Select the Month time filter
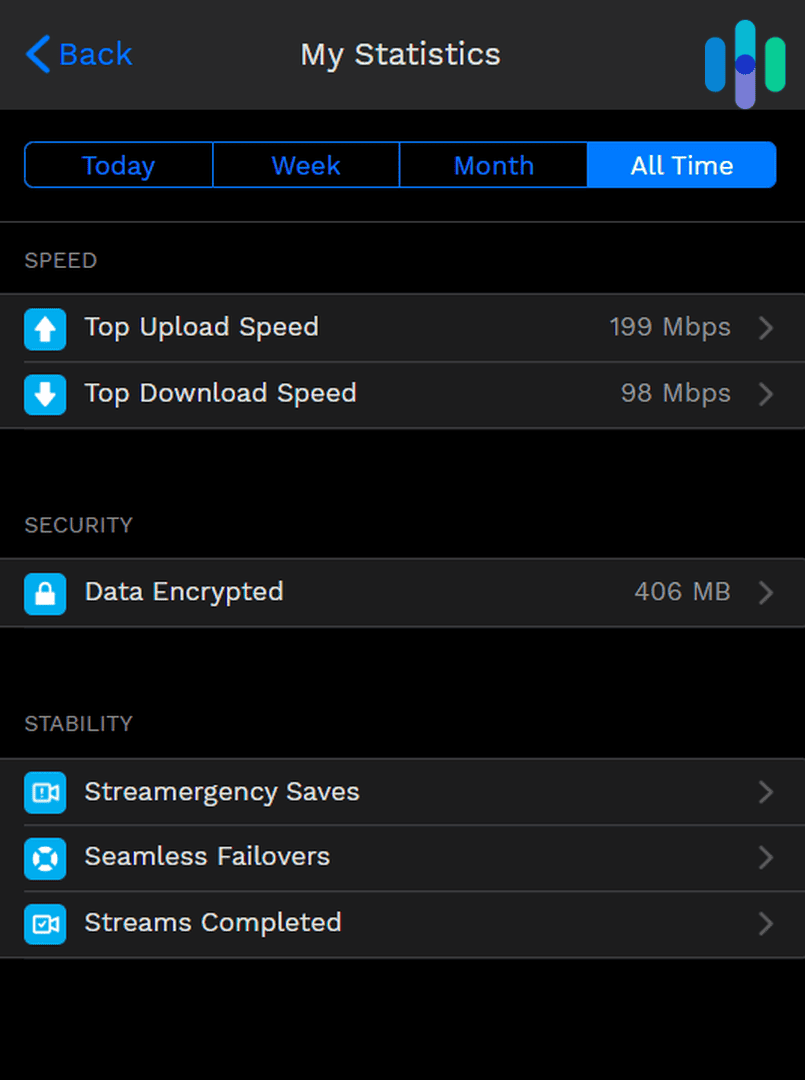The image size is (805, 1080). tap(493, 165)
